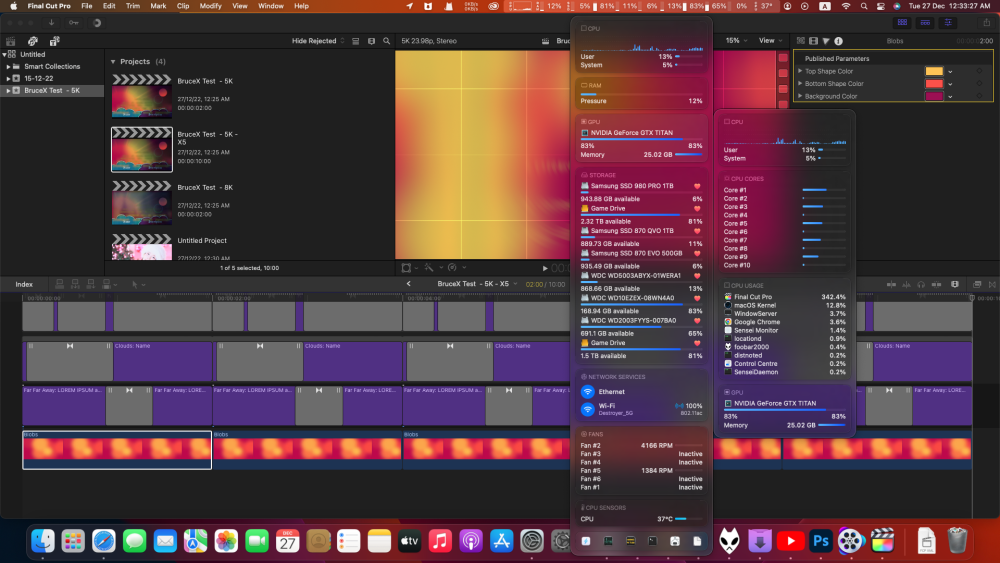Image resolution: width=1000 pixels, height=563 pixels.
Task: Open Final Cut Pro in the Dock
Action: (883, 541)
